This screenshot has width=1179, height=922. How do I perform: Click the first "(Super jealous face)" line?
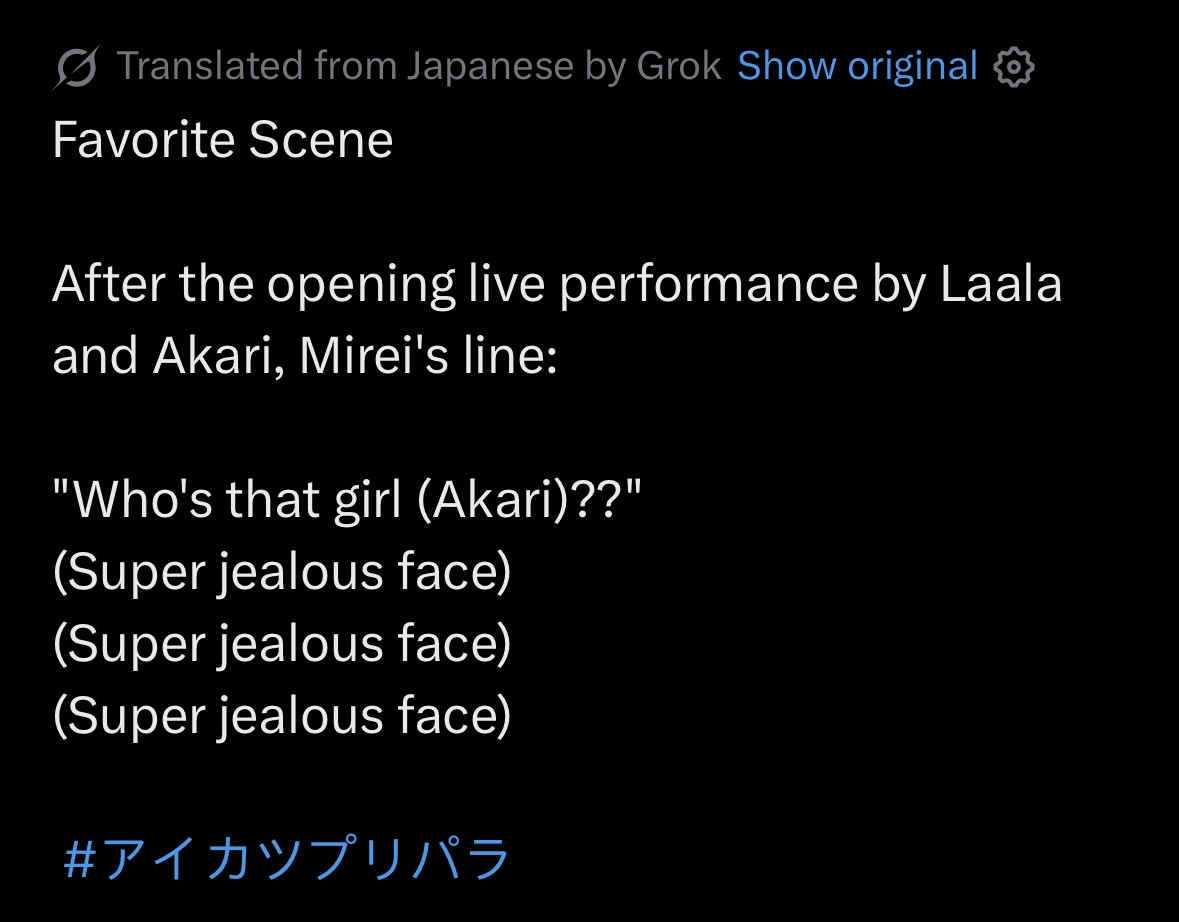281,572
